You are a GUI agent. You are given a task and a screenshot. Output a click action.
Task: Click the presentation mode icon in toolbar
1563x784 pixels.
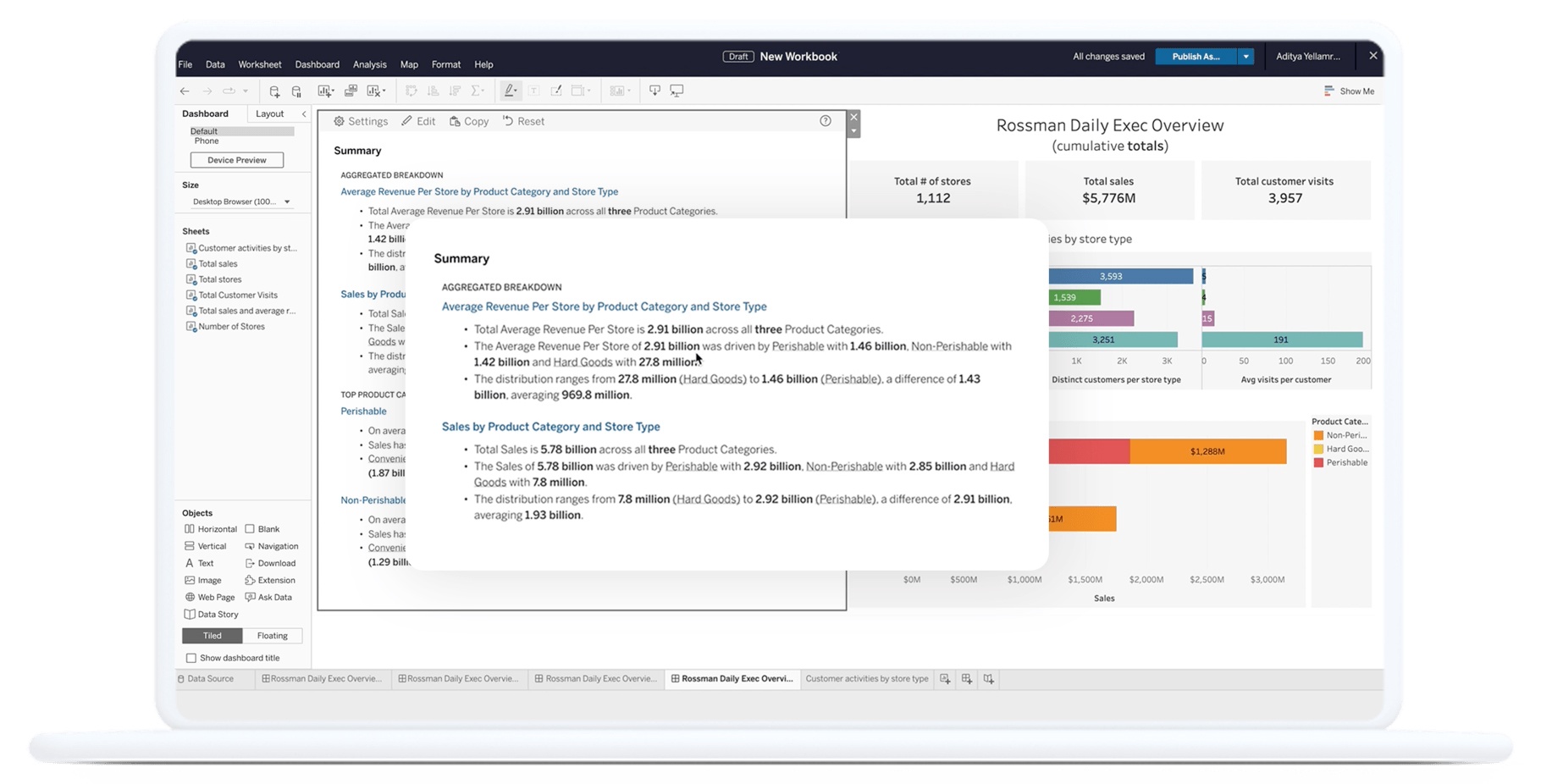677,91
